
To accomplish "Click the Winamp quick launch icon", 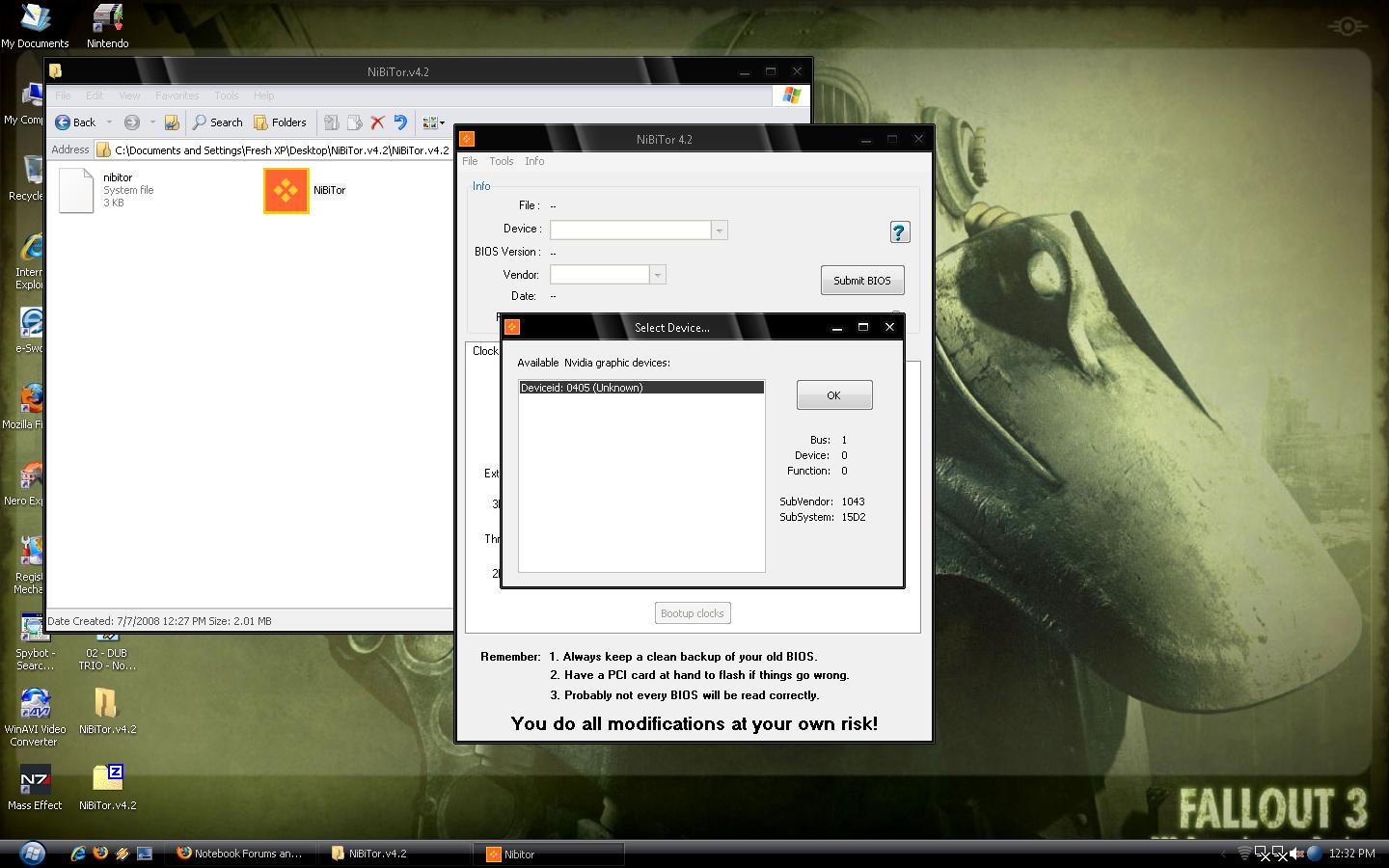I will point(123,854).
